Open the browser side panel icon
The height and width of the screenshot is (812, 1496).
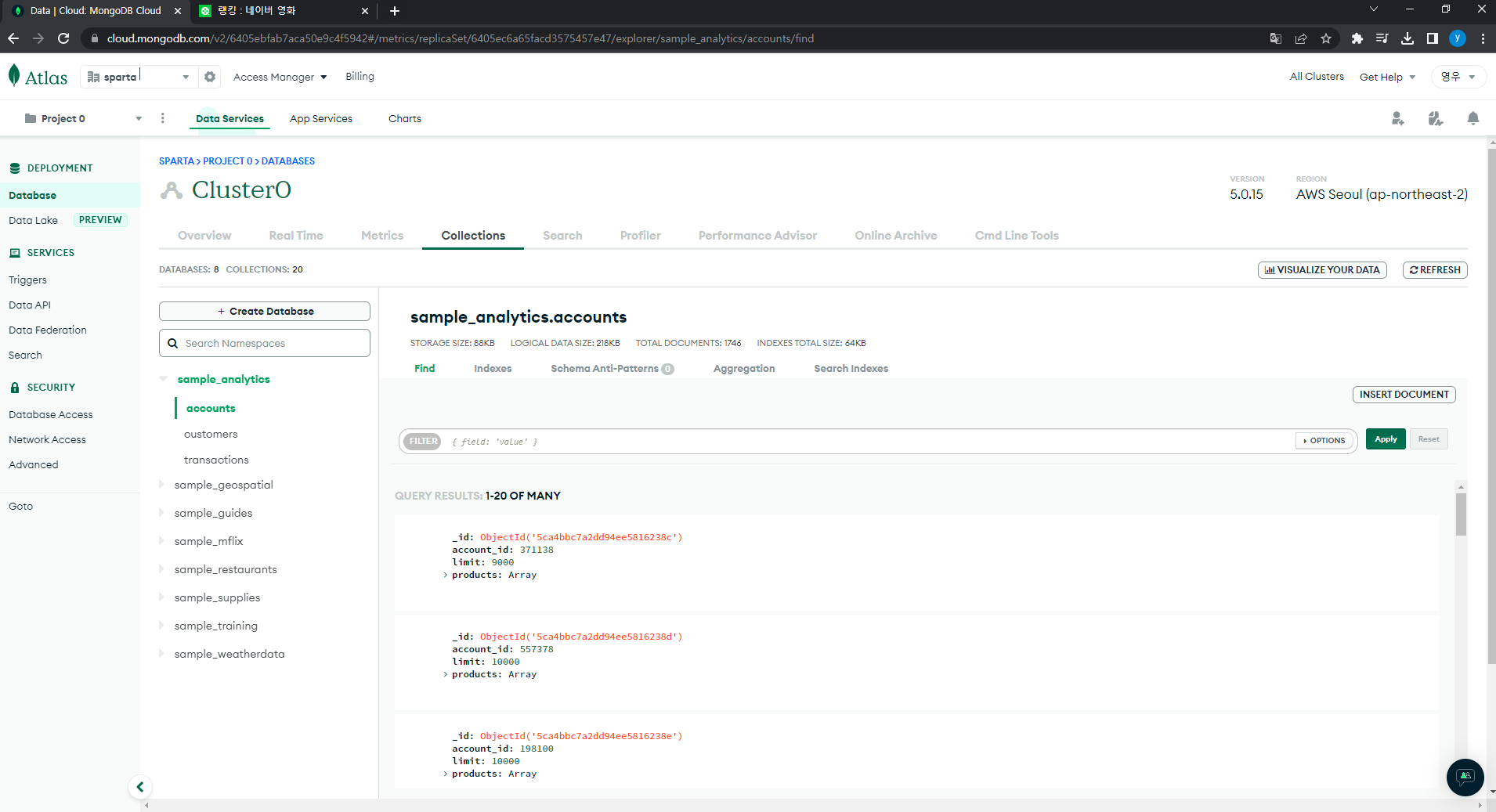click(1433, 38)
